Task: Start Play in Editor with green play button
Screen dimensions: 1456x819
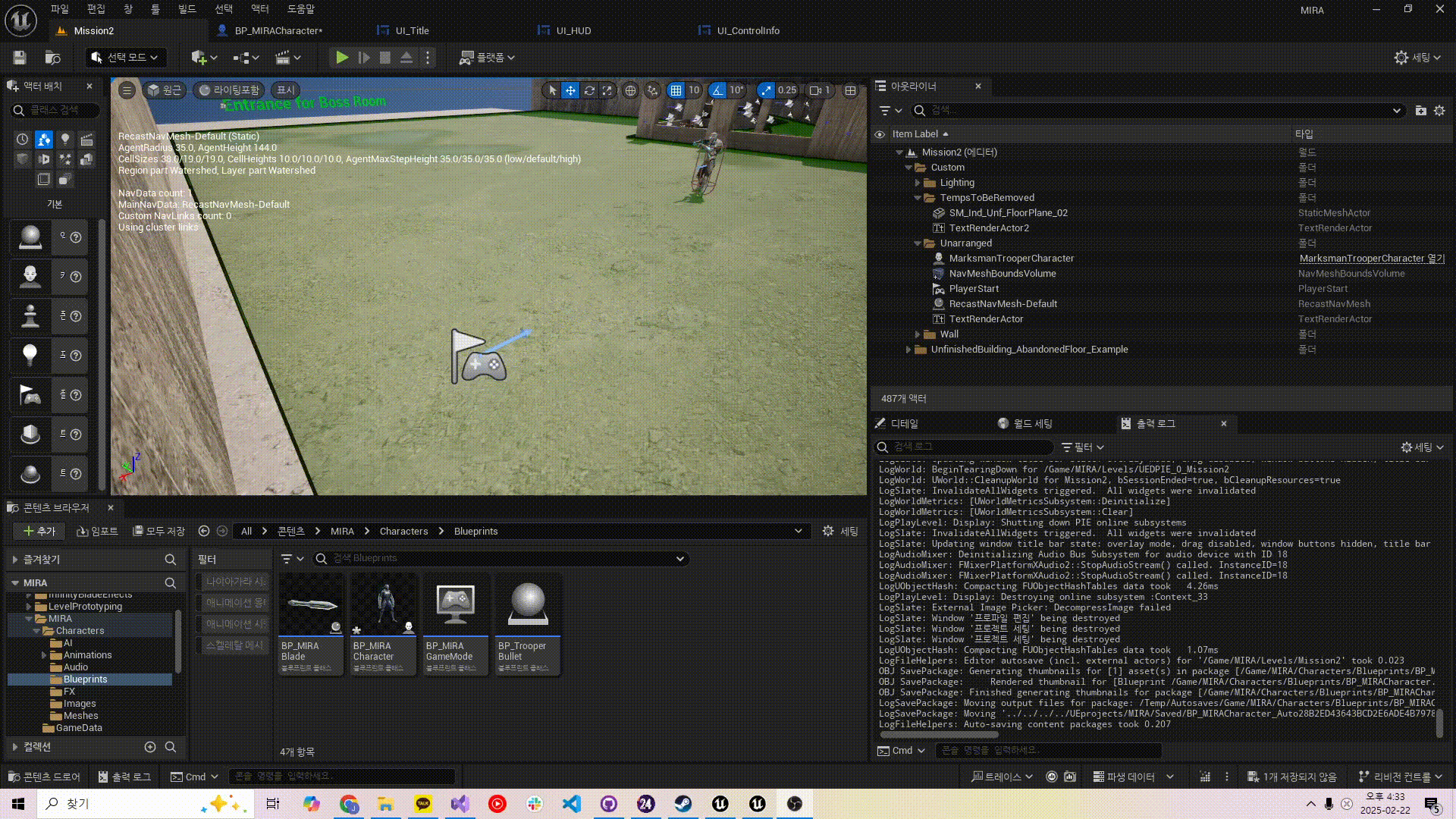Action: coord(342,58)
